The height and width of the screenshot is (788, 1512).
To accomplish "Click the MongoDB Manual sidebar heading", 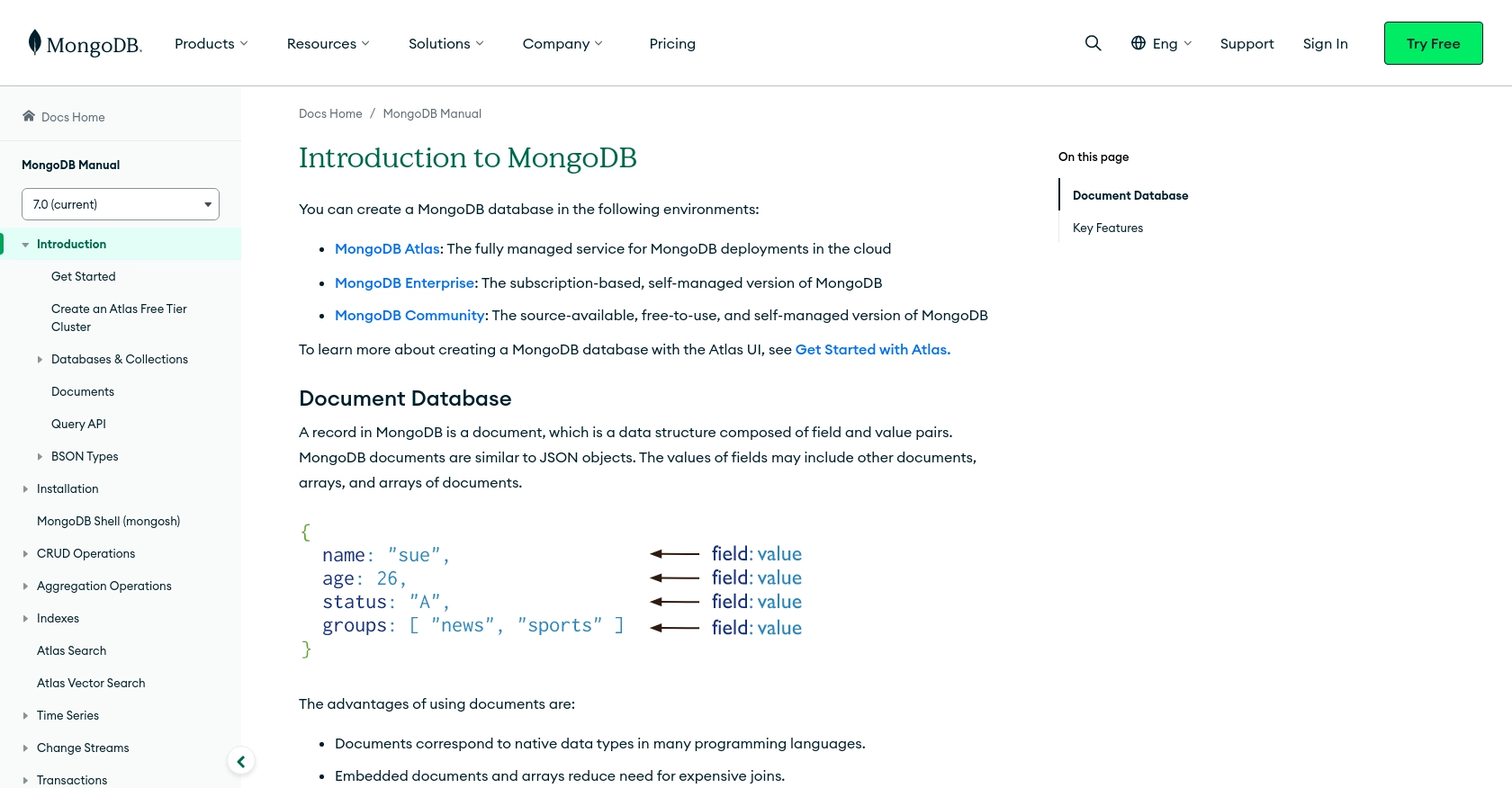I will click(70, 165).
